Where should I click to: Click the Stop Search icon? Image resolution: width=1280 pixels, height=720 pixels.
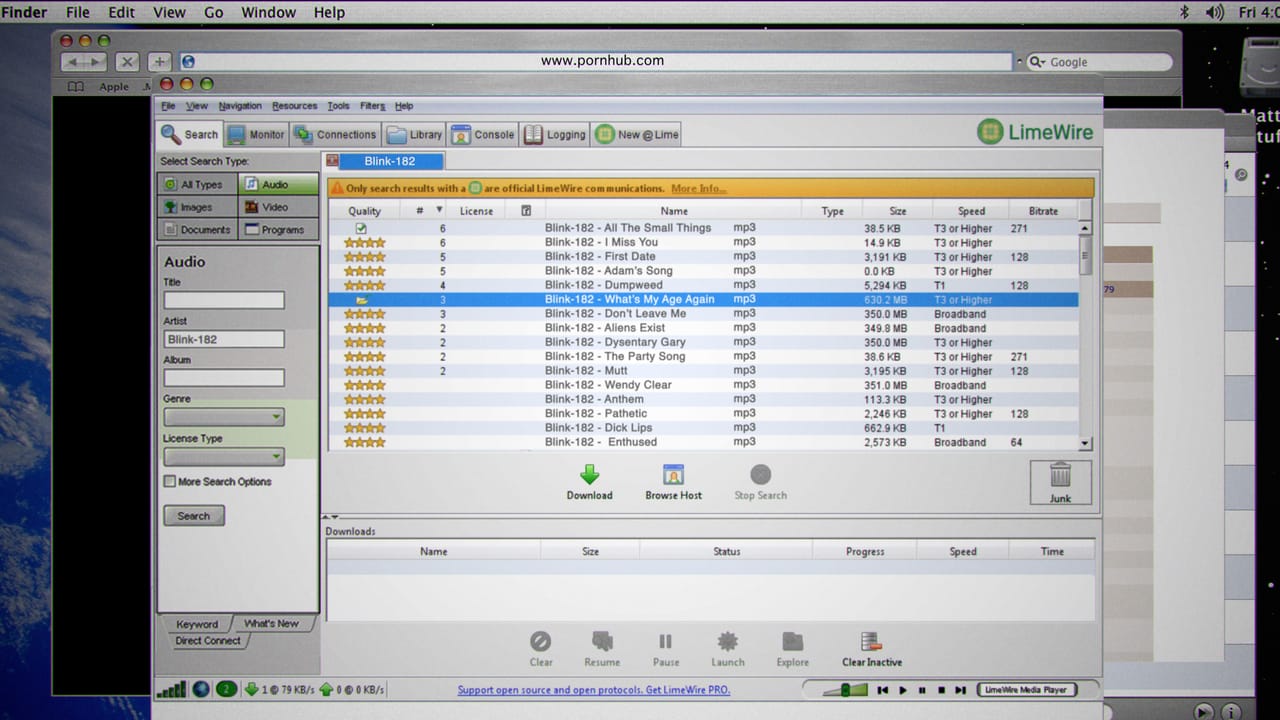point(760,474)
